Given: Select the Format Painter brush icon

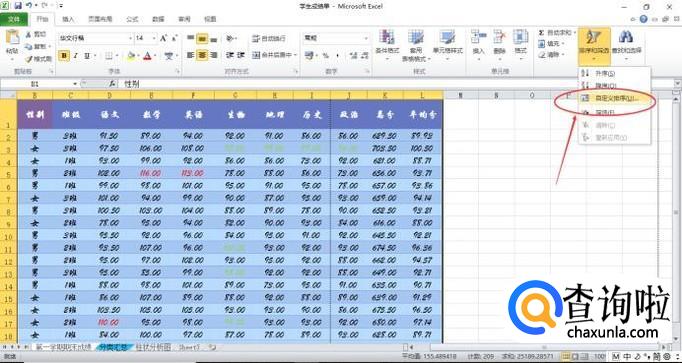Looking at the screenshot, I should [x=29, y=59].
